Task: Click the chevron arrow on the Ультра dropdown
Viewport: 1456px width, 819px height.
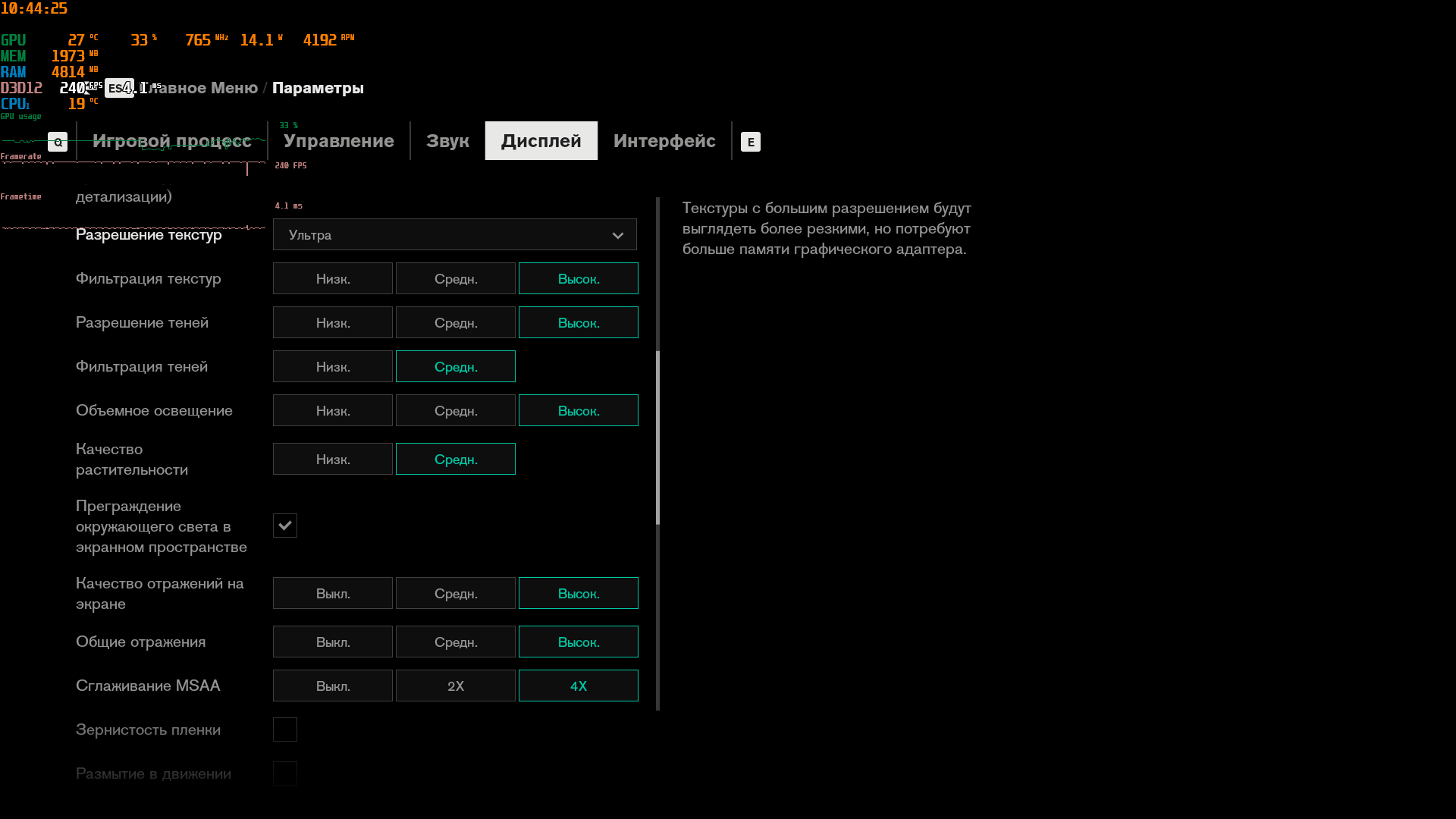Action: tap(618, 235)
